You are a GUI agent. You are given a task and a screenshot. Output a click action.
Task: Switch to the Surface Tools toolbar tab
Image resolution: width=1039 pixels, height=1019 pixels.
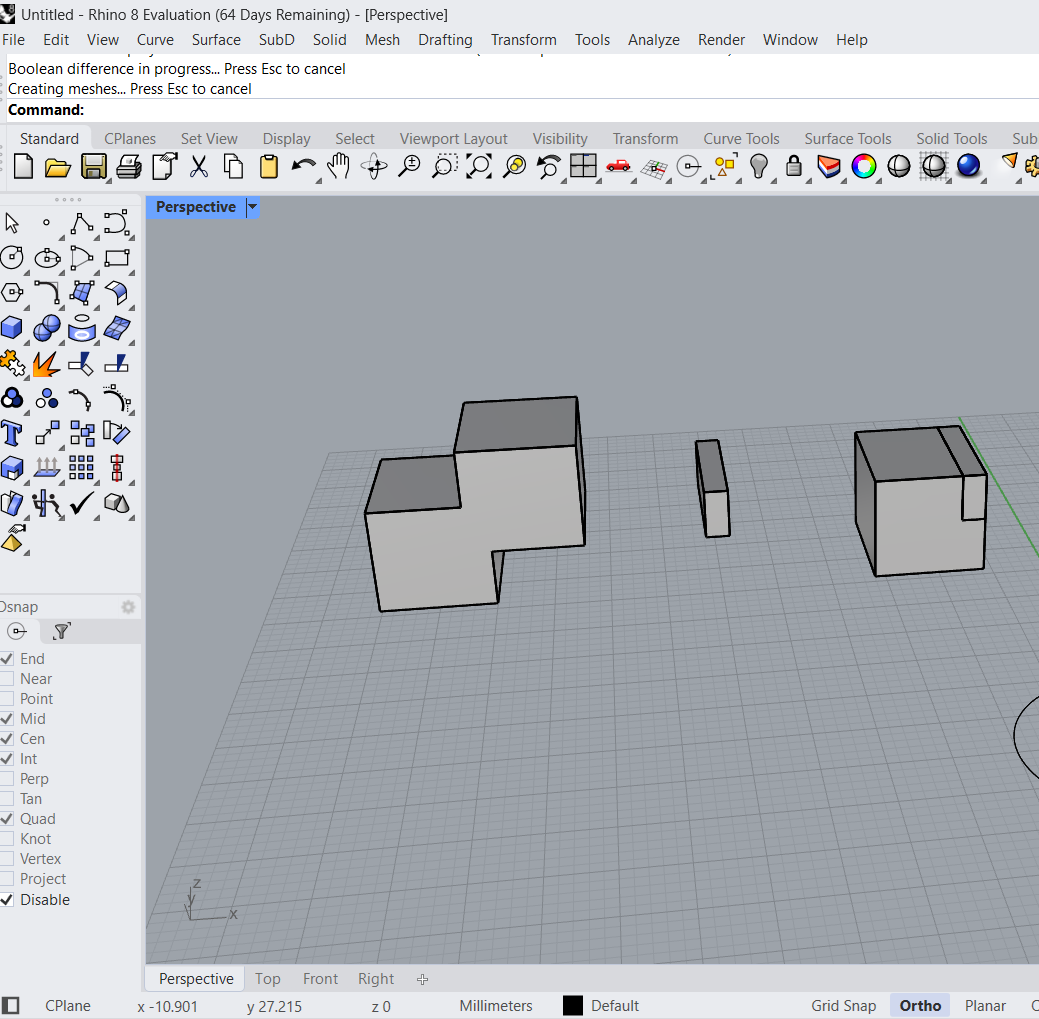click(x=847, y=139)
